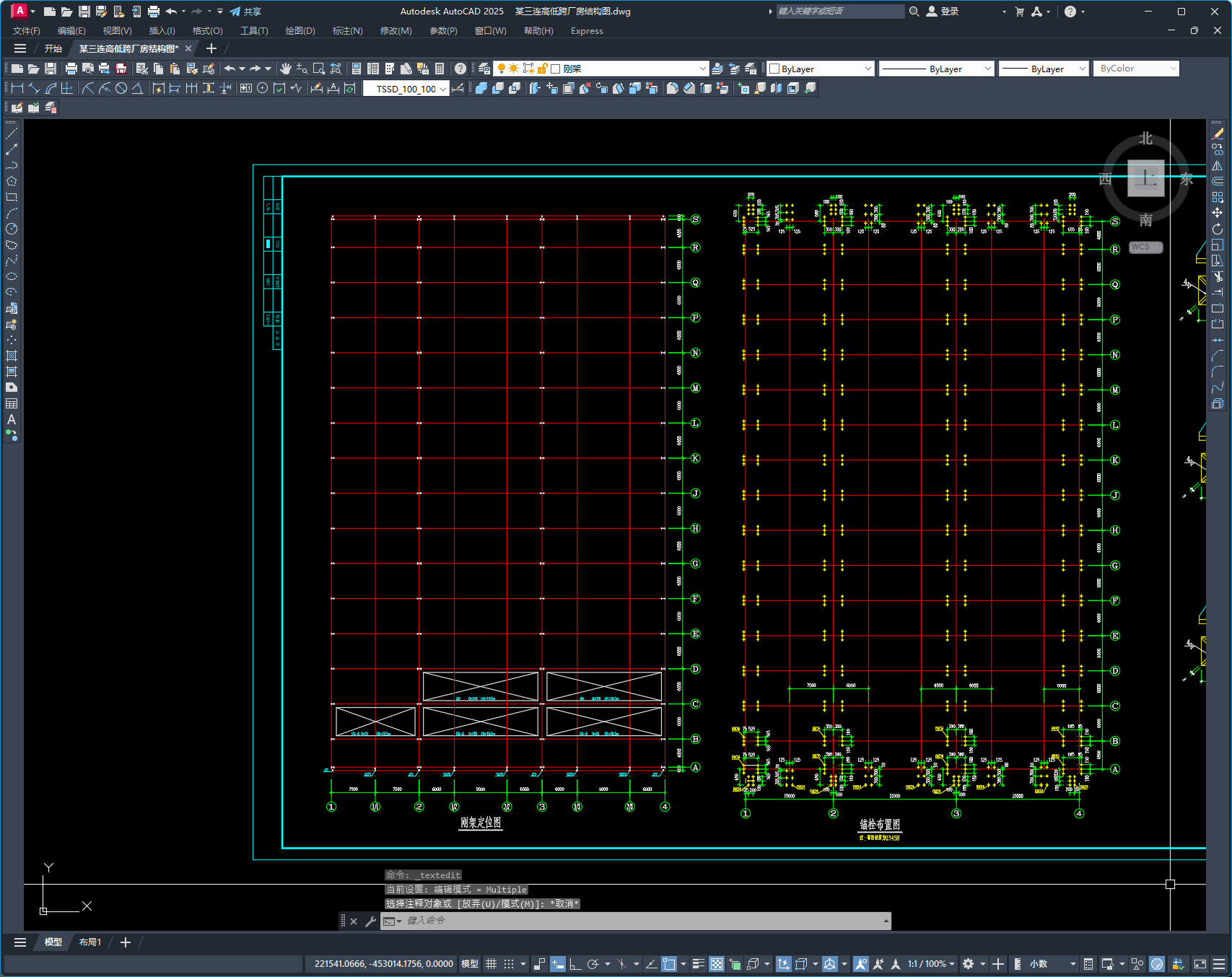Open the 文件(F) menu
This screenshot has width=1232, height=977.
click(x=27, y=31)
